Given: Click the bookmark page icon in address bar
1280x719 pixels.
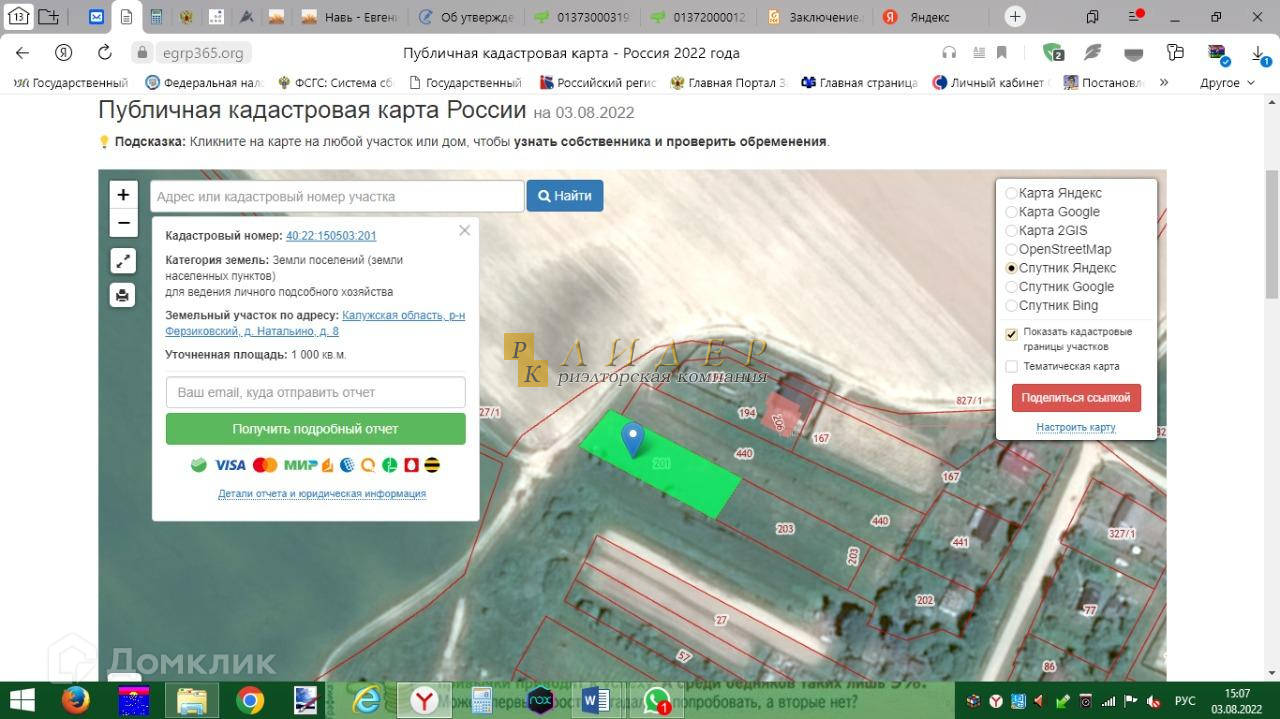Looking at the screenshot, I should point(1001,53).
